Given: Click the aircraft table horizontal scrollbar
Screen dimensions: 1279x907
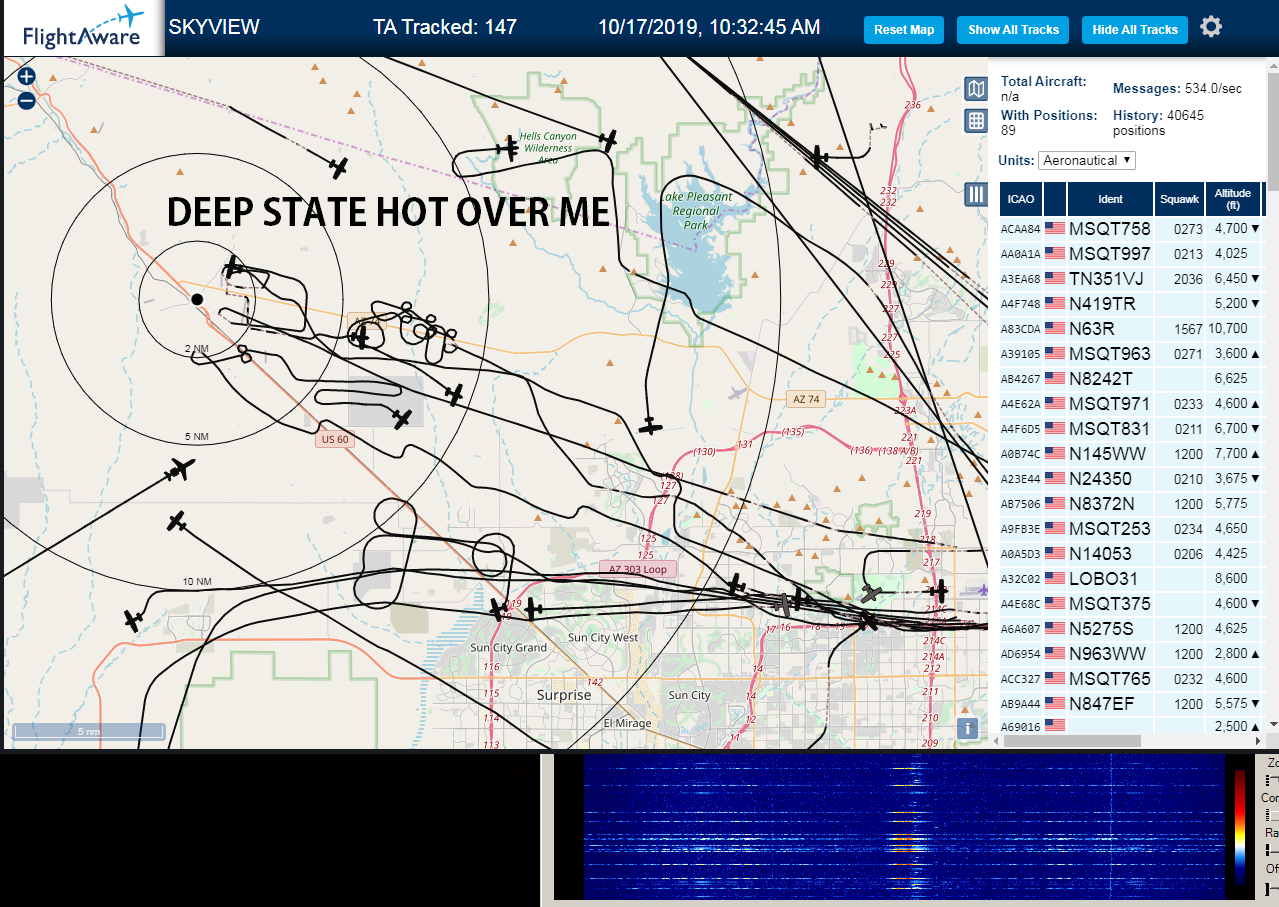Looking at the screenshot, I should click(1070, 741).
